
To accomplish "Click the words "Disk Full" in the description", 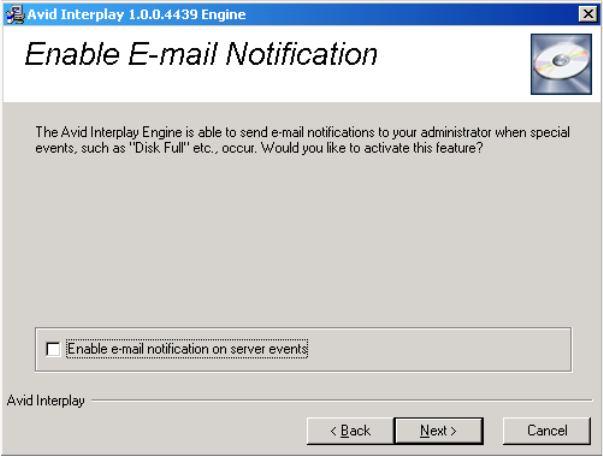I will 157,148.
